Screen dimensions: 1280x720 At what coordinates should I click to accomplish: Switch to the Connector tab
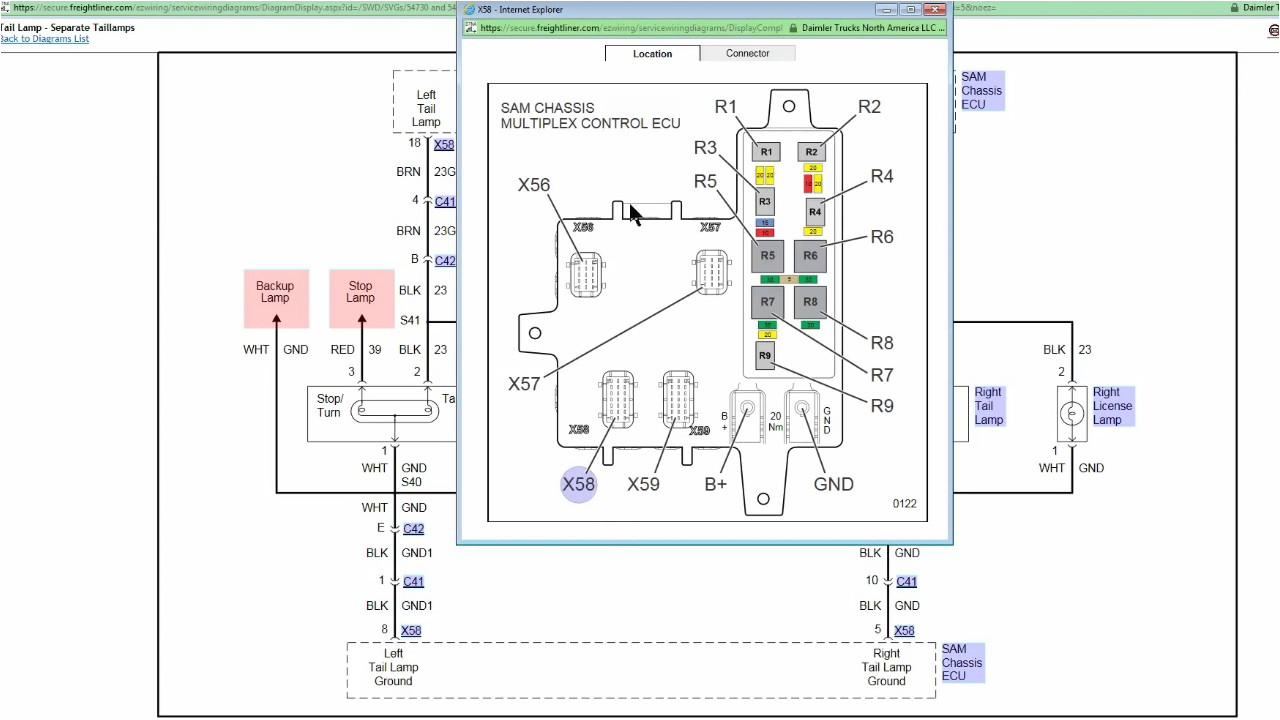747,53
